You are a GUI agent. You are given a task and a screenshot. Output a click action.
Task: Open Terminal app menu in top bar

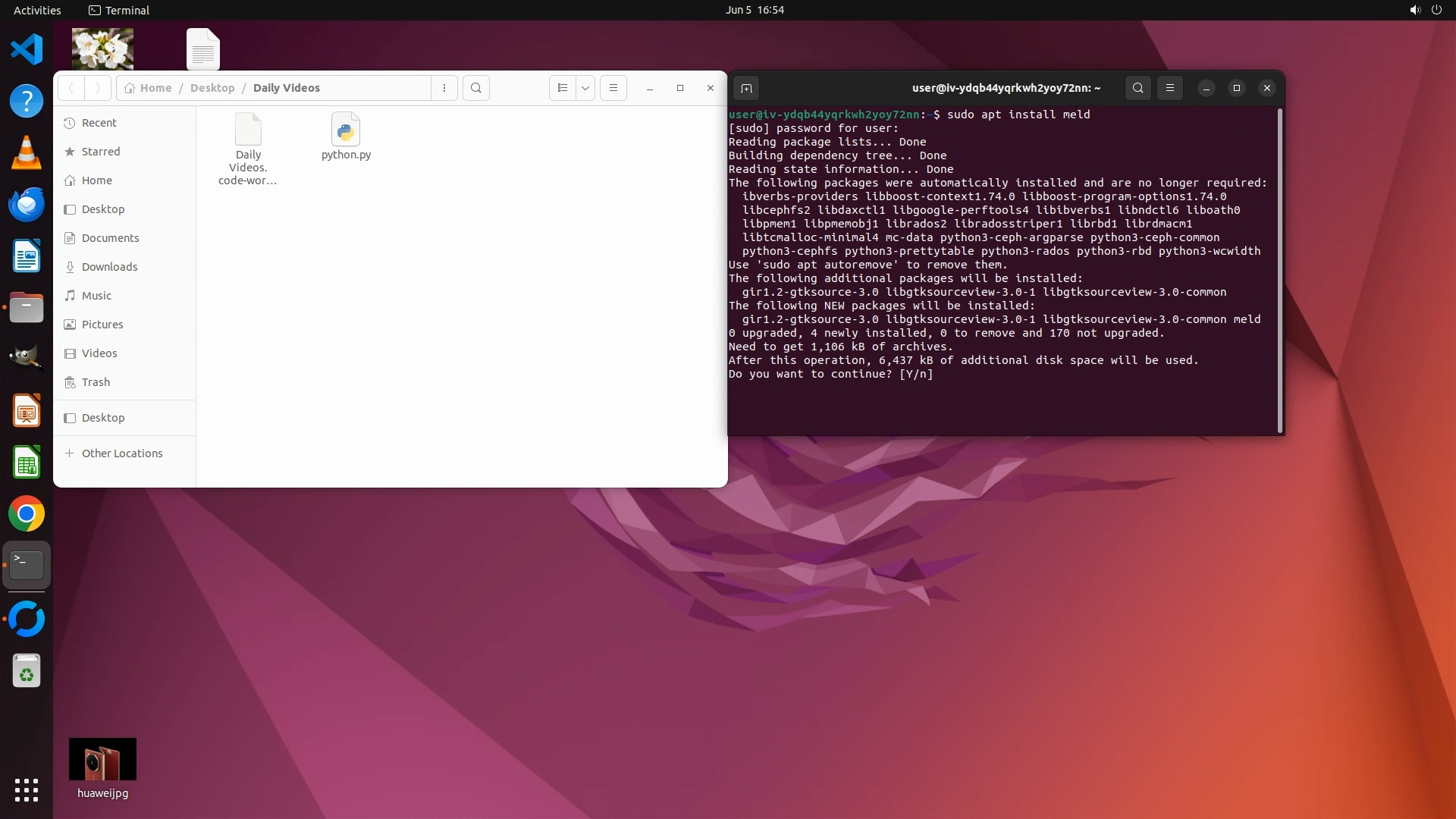119,10
